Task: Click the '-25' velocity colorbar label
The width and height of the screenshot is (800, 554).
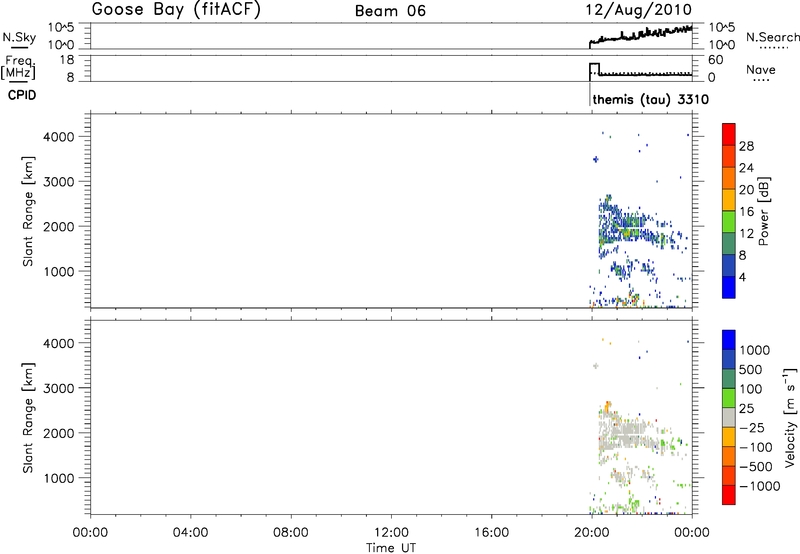Action: [752, 428]
